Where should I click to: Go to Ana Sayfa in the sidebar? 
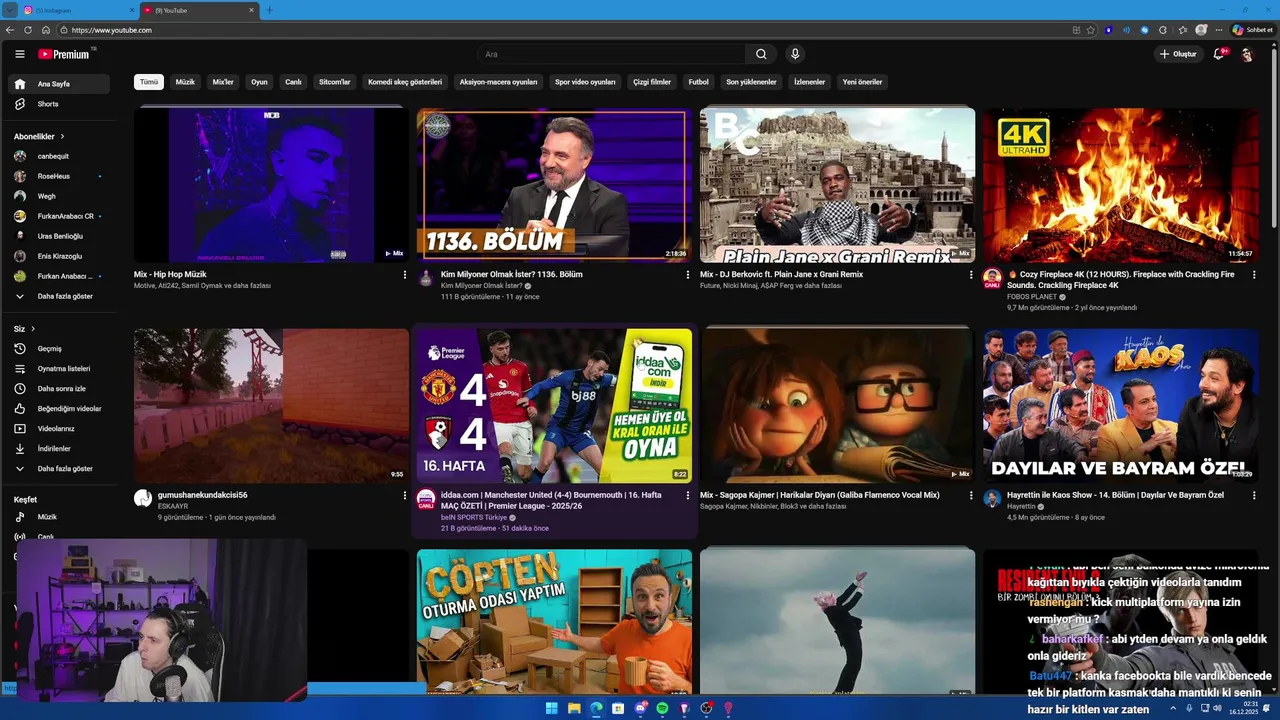click(x=59, y=84)
